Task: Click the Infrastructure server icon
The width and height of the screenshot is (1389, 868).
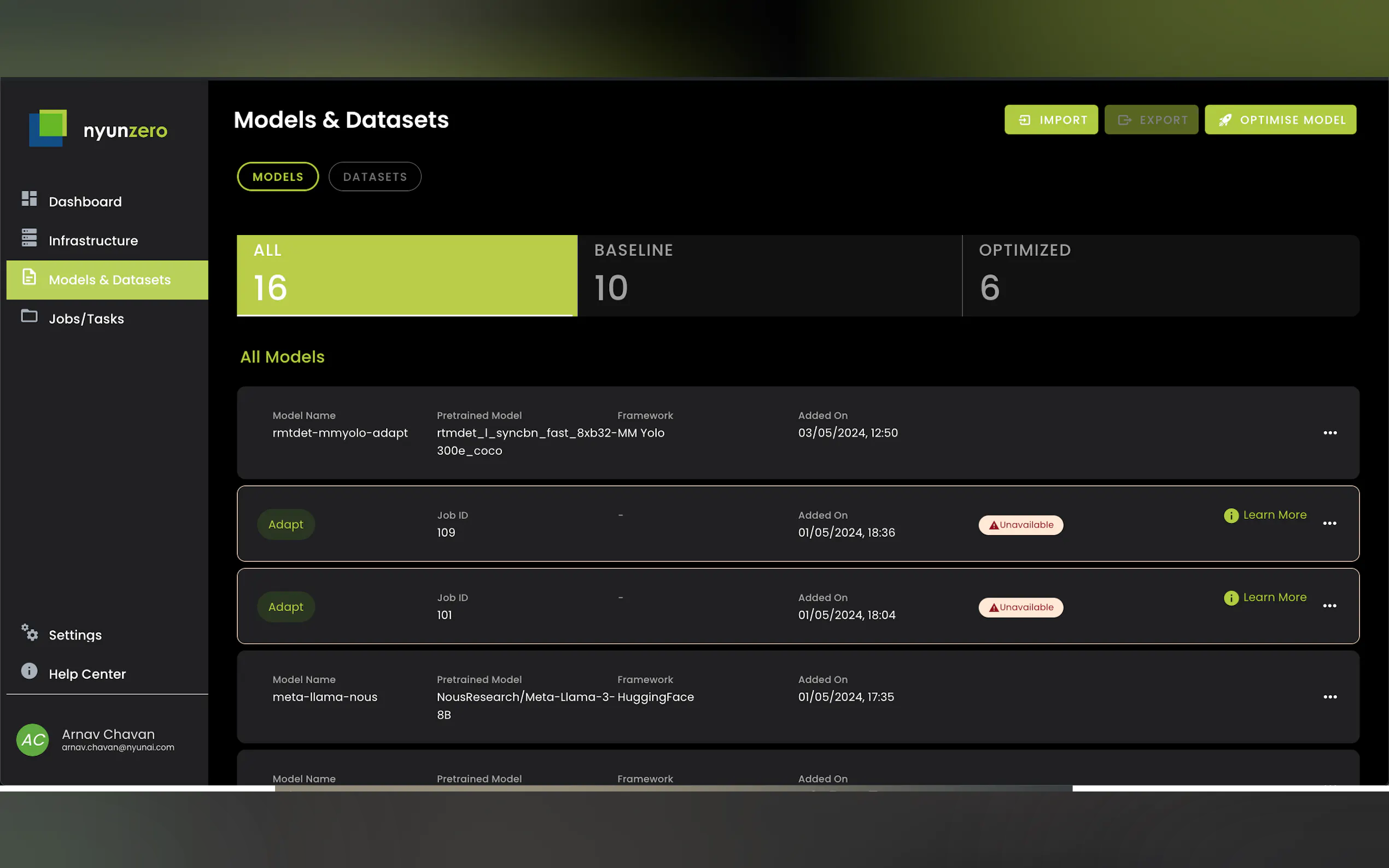Action: [30, 238]
